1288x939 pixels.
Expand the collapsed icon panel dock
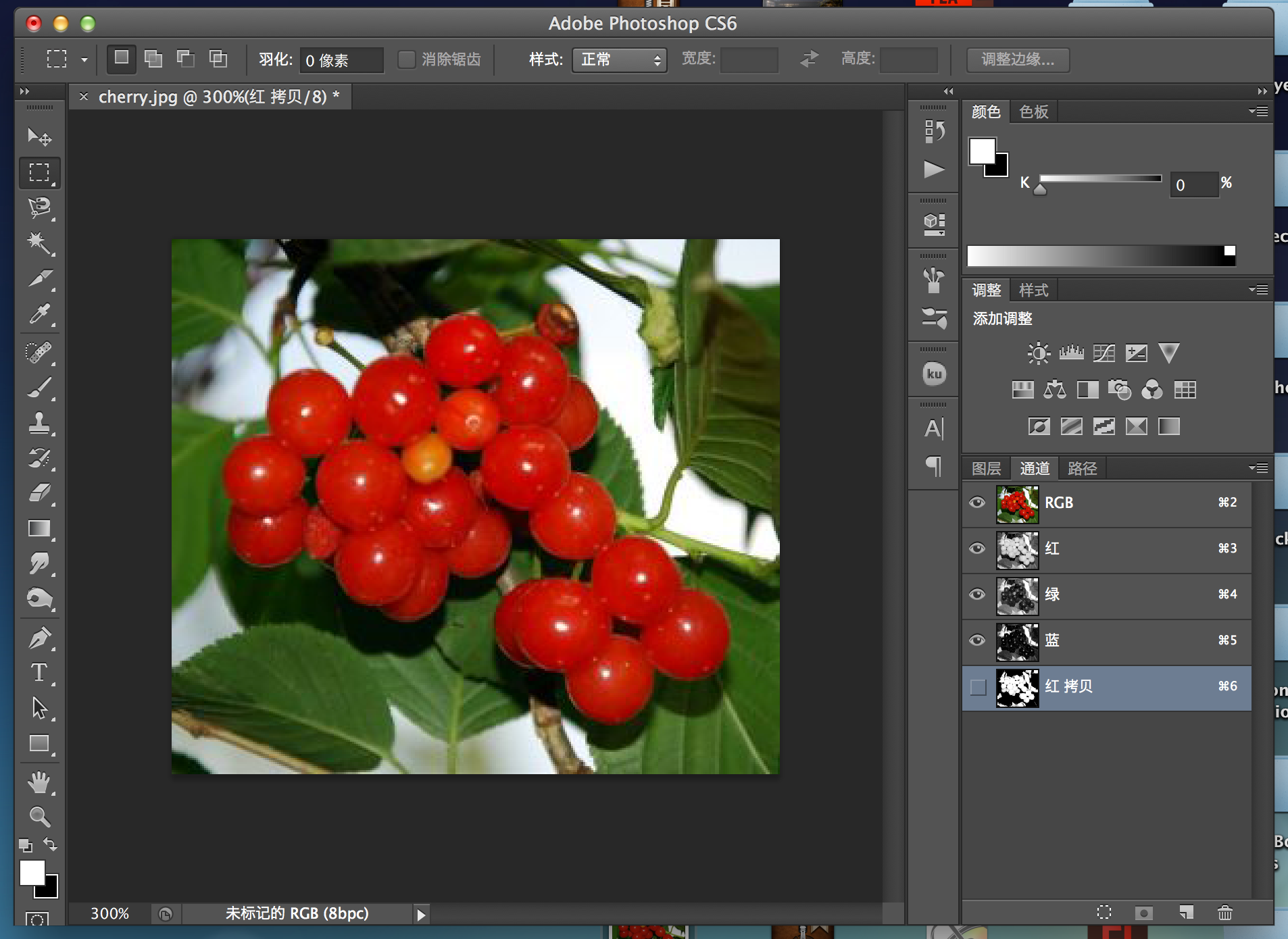pyautogui.click(x=949, y=91)
